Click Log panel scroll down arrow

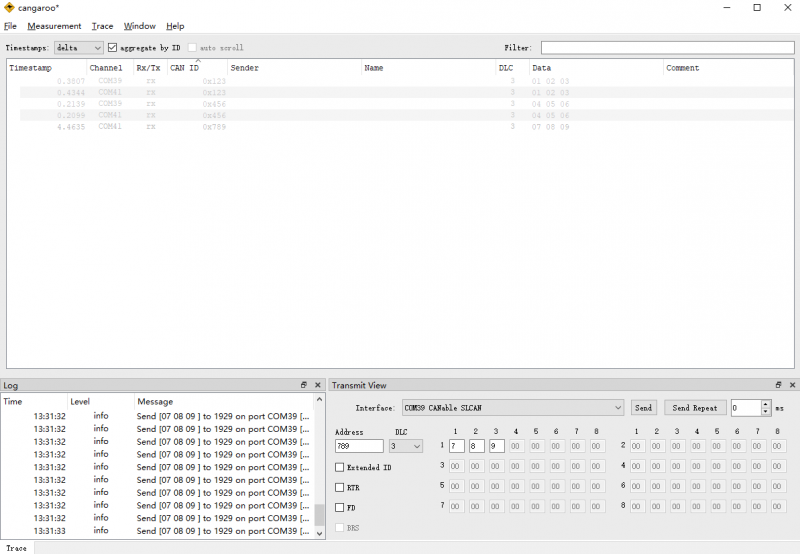pos(319,534)
